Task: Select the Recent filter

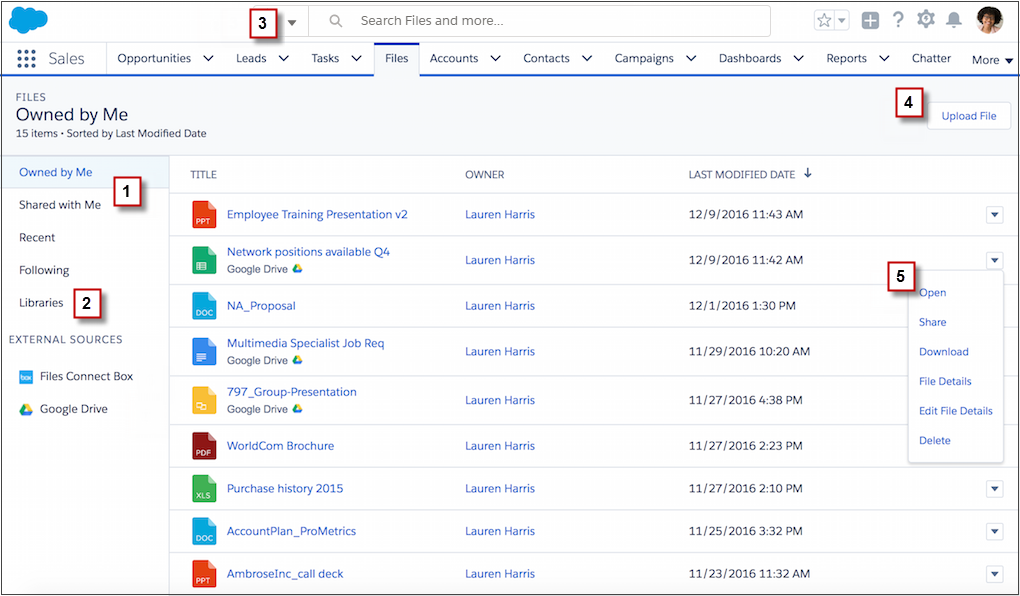Action: pyautogui.click(x=37, y=237)
